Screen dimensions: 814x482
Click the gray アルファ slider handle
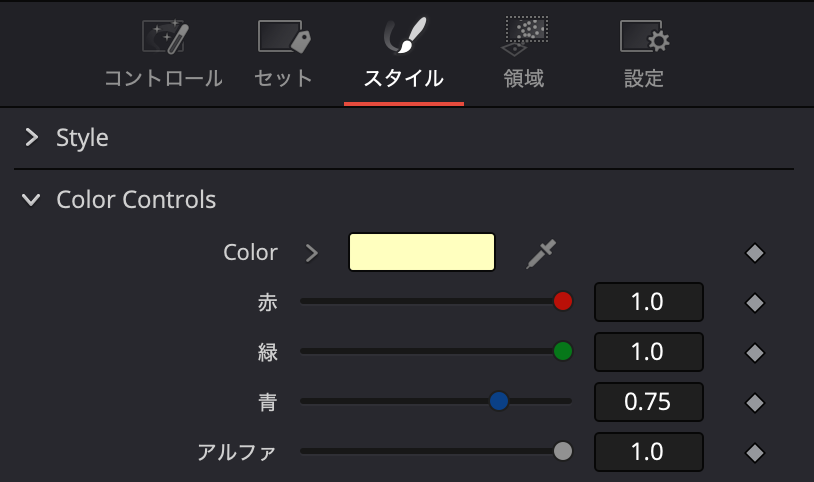[x=563, y=451]
